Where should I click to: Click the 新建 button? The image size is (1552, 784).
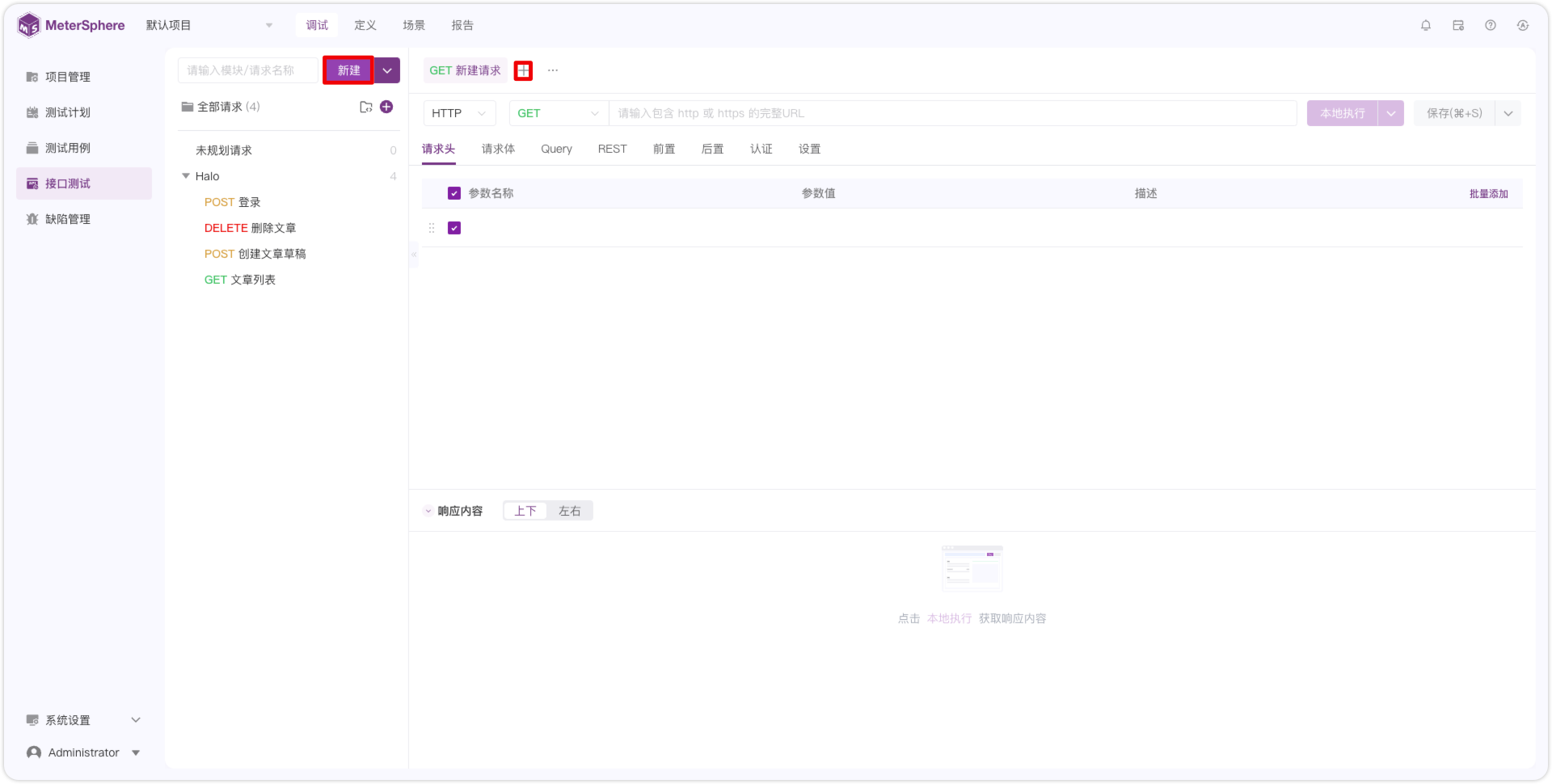tap(348, 70)
